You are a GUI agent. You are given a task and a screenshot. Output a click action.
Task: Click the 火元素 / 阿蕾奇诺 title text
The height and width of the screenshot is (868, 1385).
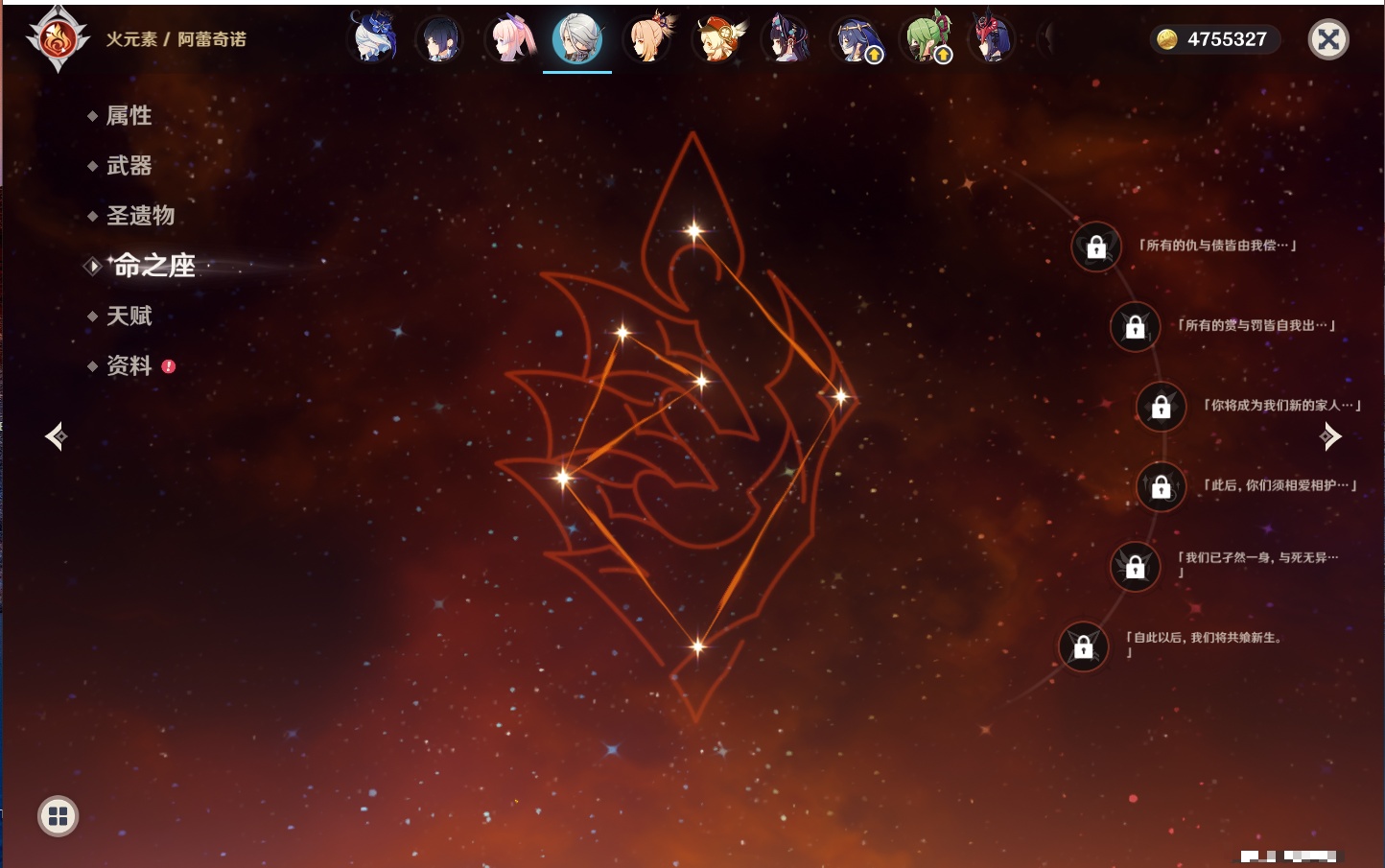pos(176,39)
